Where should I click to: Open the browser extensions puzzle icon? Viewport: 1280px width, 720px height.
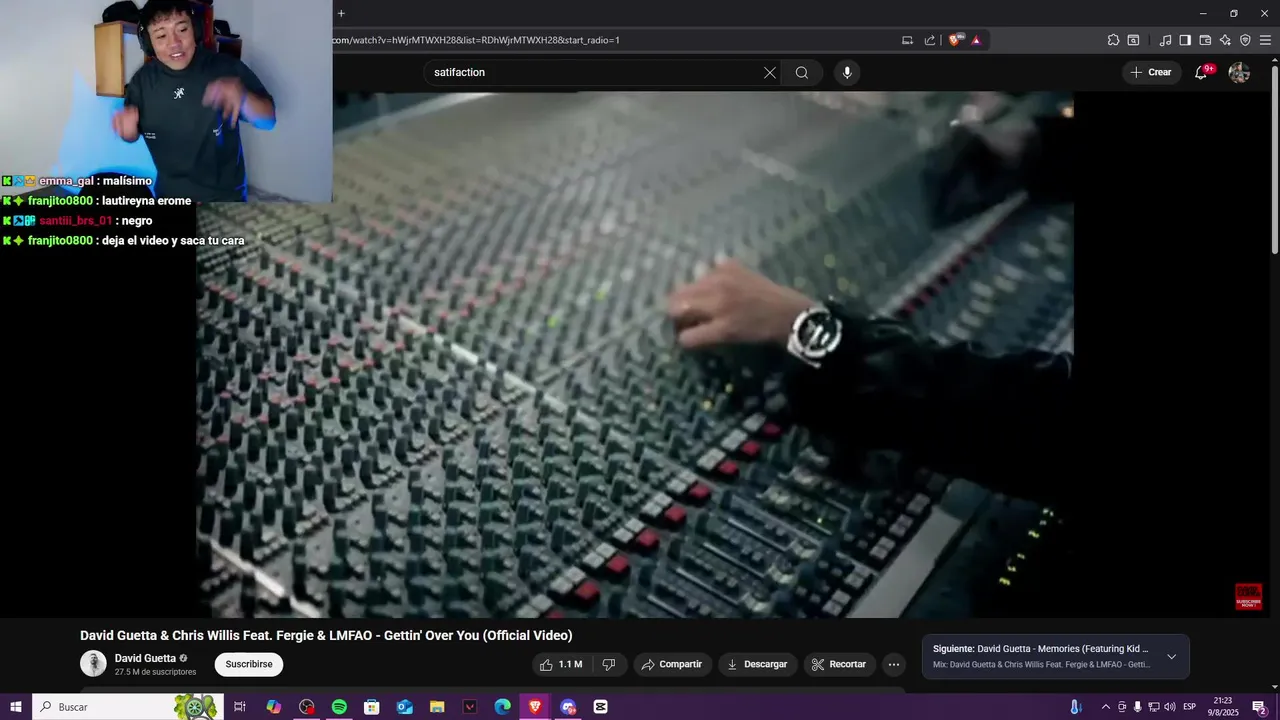(x=1113, y=40)
